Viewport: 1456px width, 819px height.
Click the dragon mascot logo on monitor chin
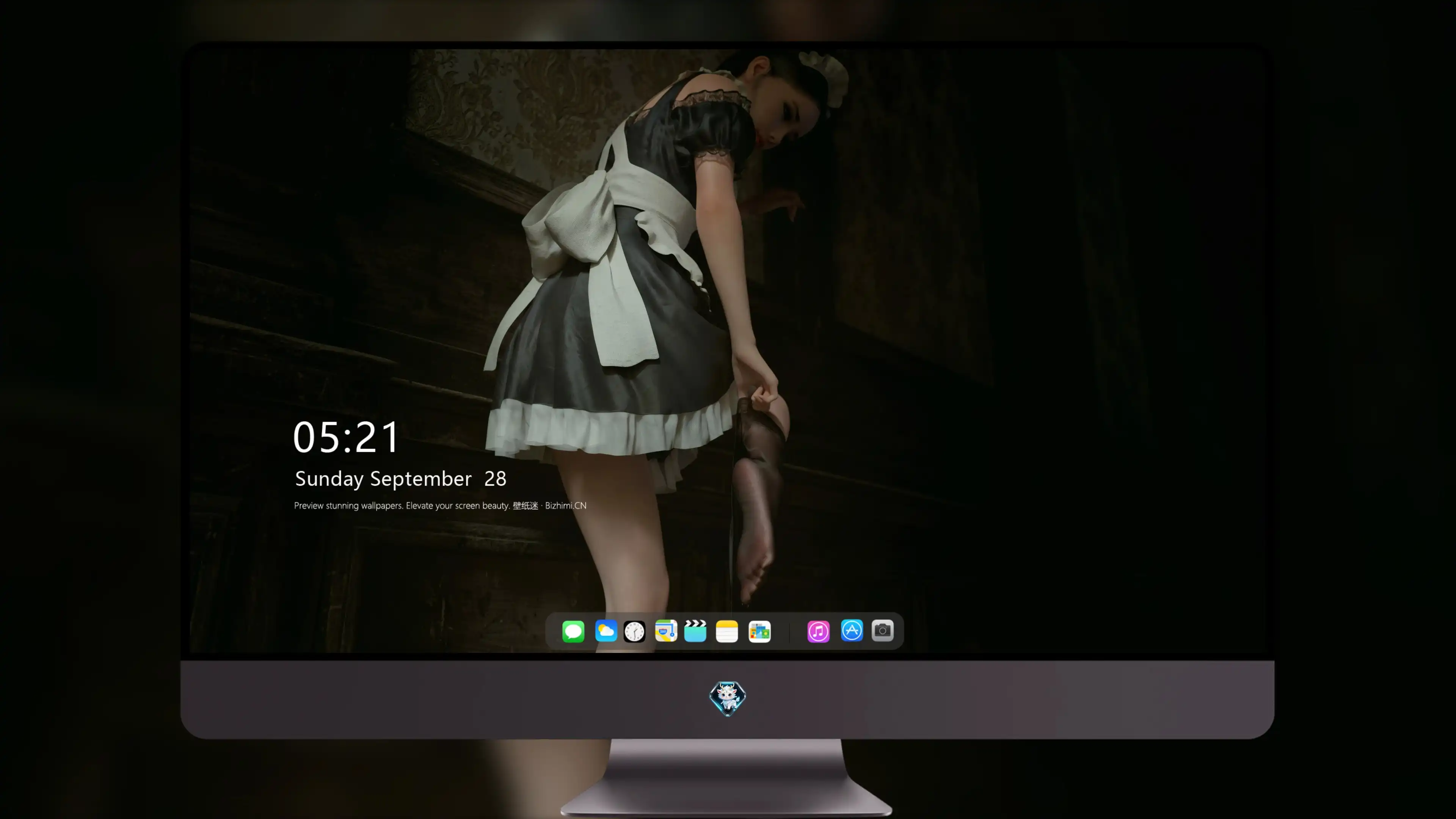pyautogui.click(x=728, y=698)
